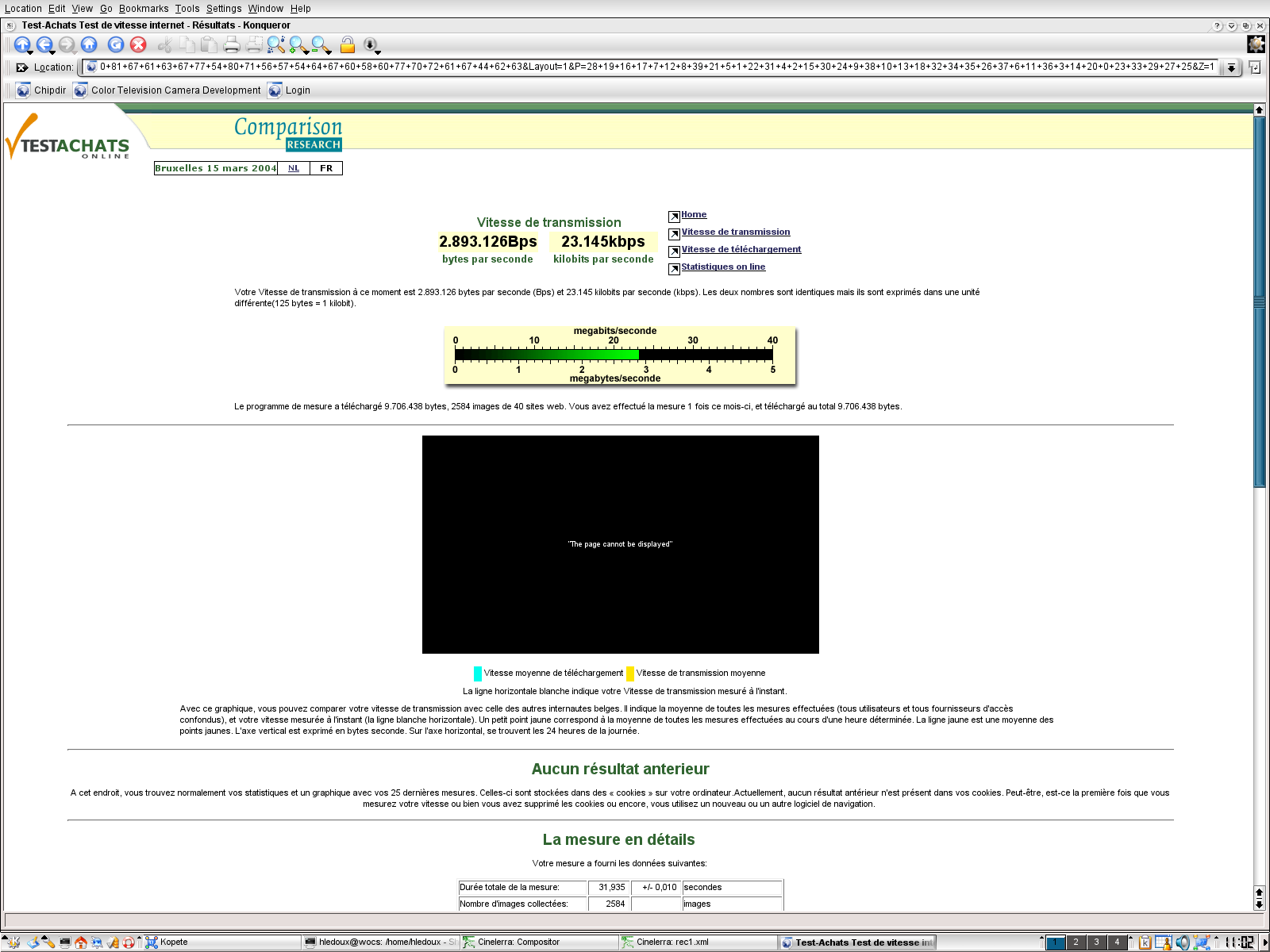Open the Statistiques on line link
Image resolution: width=1270 pixels, height=952 pixels.
[723, 267]
